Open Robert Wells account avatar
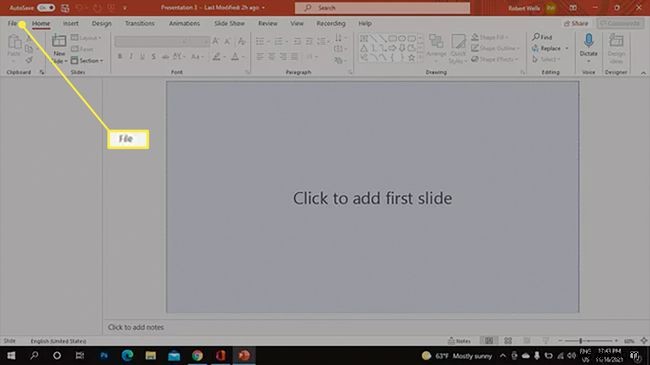Image resolution: width=650 pixels, height=365 pixels. (551, 8)
